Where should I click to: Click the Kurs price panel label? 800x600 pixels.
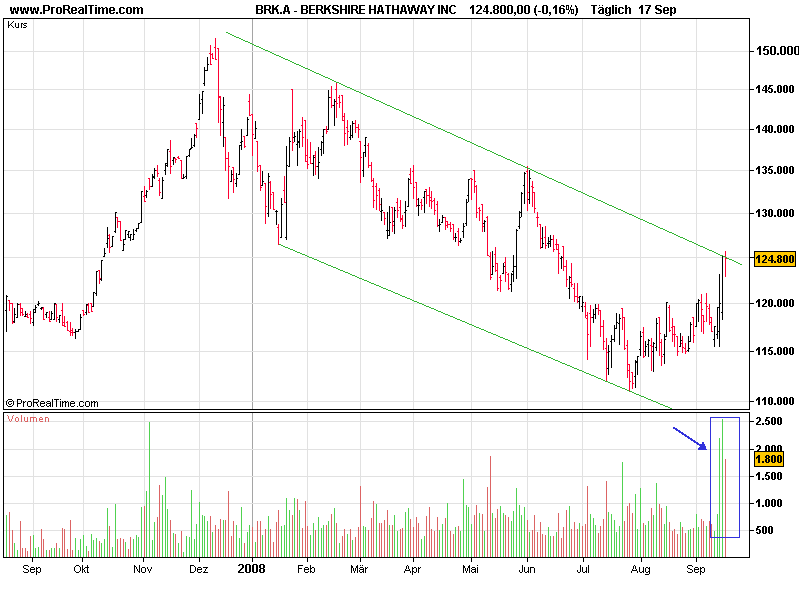[17, 24]
